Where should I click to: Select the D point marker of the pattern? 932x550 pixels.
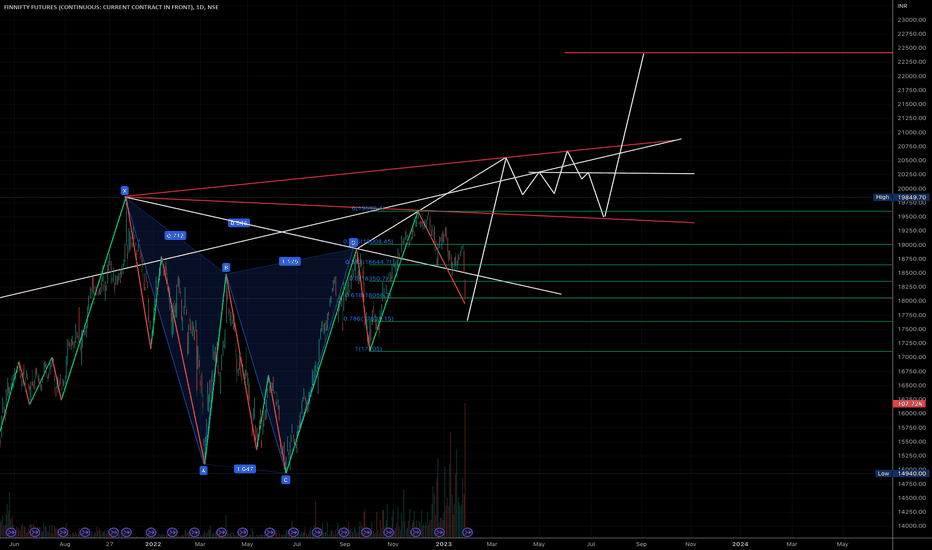tap(353, 243)
